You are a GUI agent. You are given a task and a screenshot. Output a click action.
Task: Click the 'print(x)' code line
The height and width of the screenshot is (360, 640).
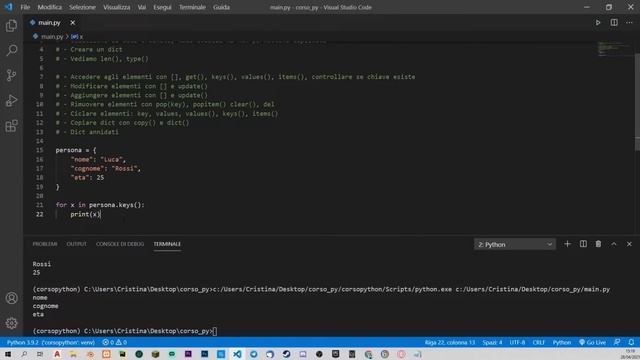[85, 214]
